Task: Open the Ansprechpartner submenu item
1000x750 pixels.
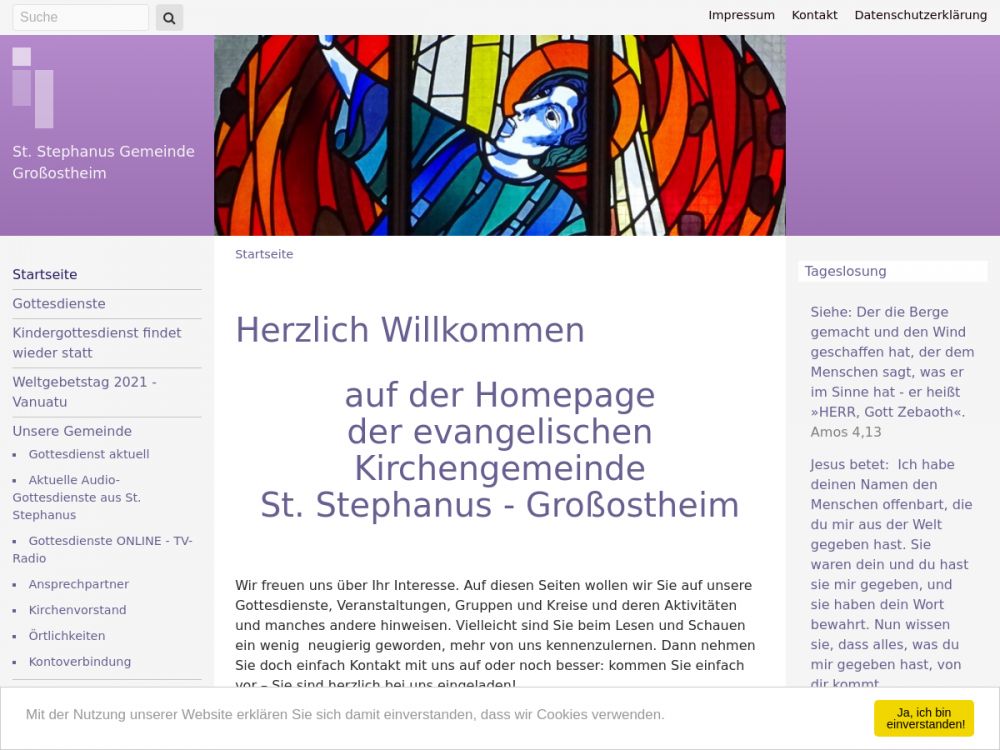Action: point(79,584)
